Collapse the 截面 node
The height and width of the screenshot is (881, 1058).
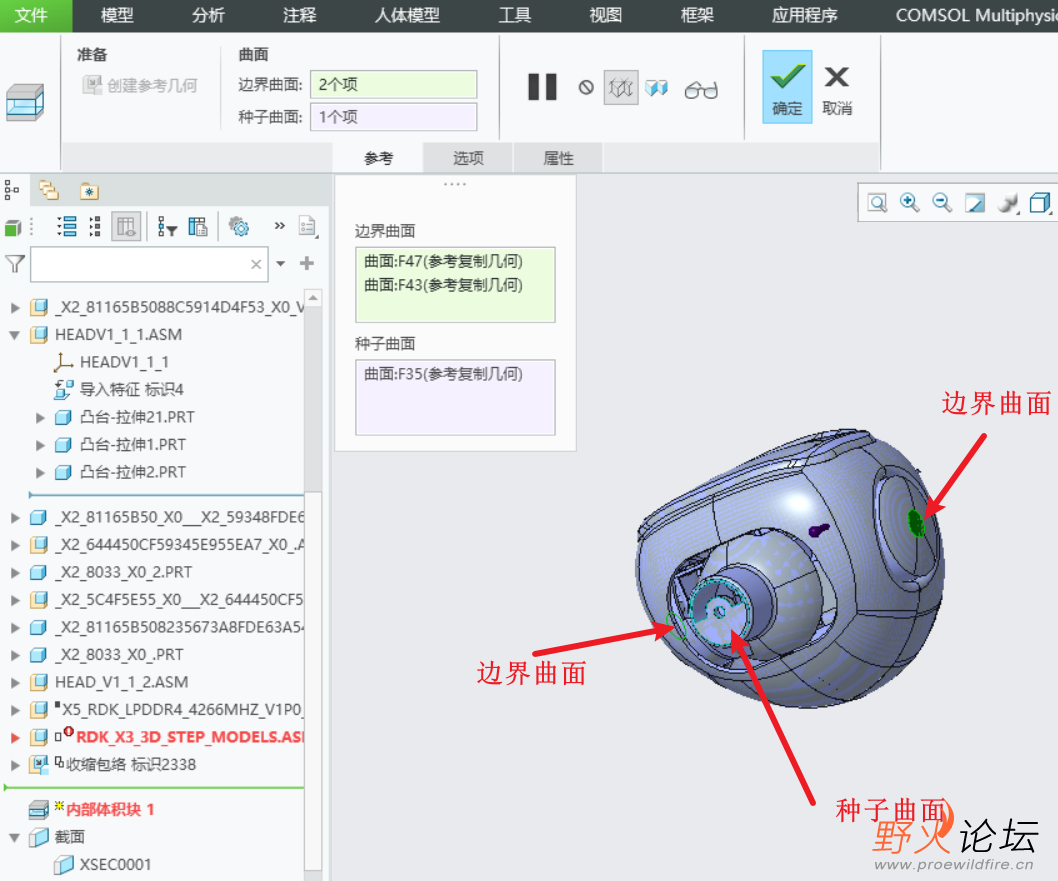[14, 837]
